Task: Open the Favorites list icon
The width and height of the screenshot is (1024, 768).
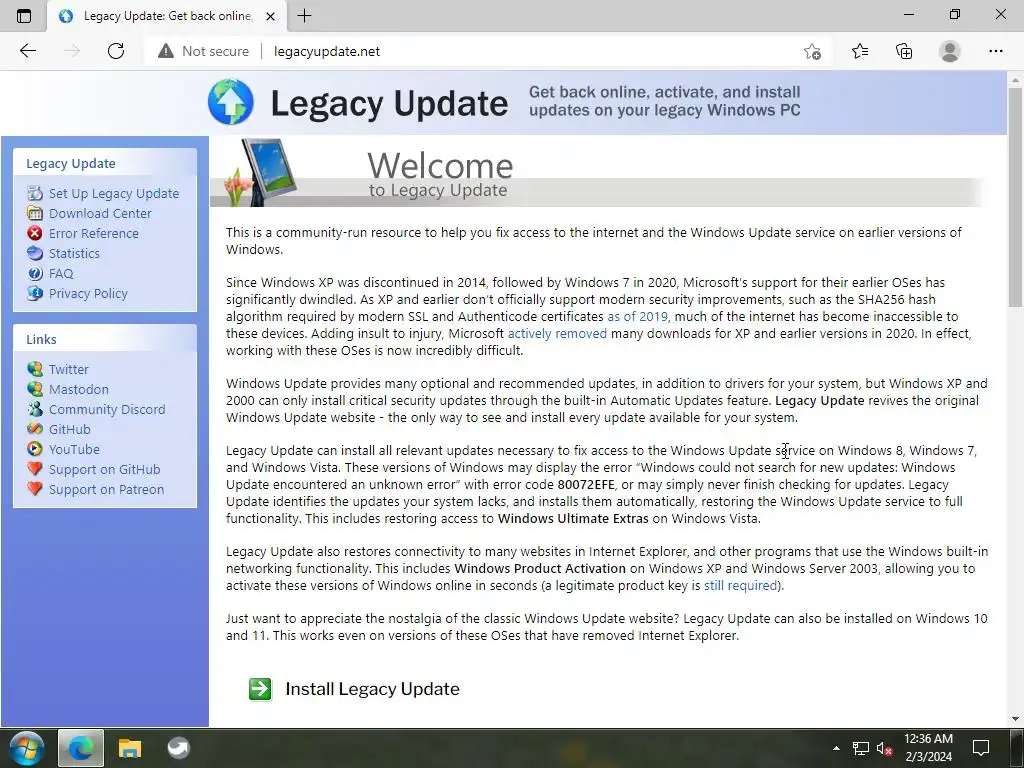Action: point(860,51)
